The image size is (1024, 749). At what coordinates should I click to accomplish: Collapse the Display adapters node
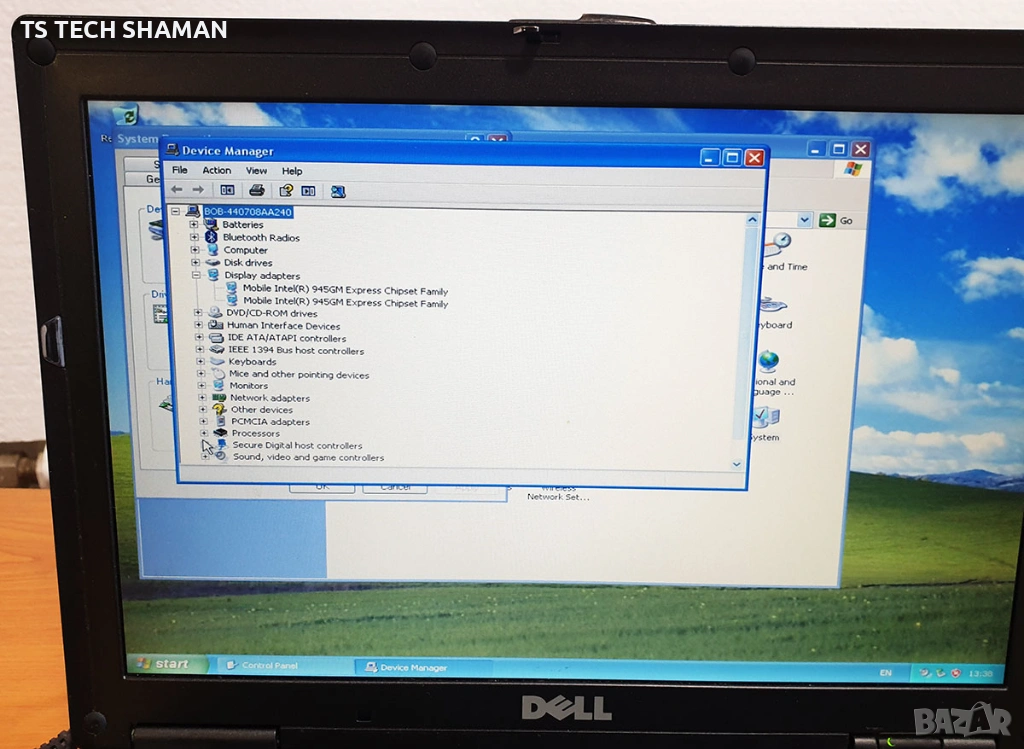coord(196,275)
